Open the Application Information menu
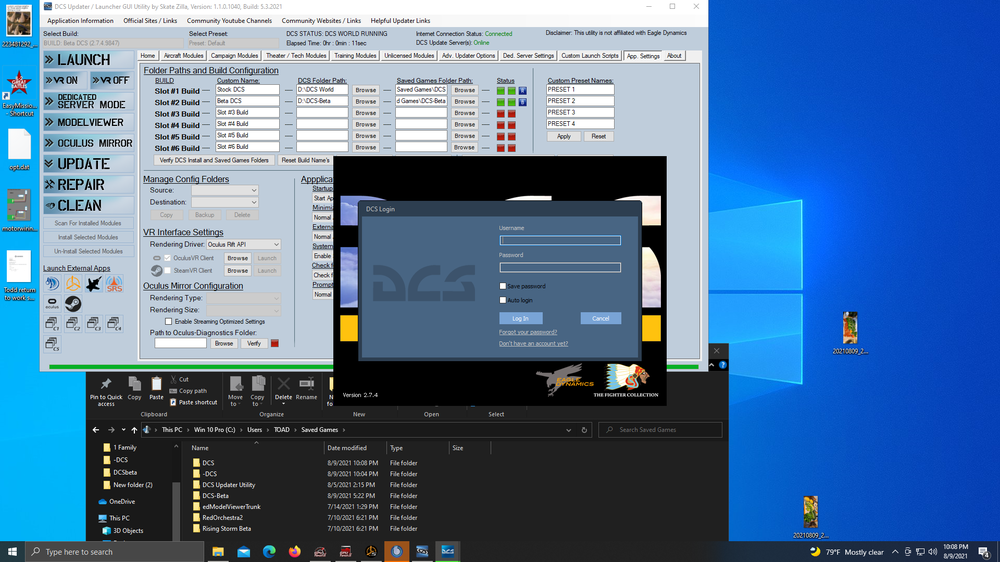The height and width of the screenshot is (562, 1000). coord(80,20)
